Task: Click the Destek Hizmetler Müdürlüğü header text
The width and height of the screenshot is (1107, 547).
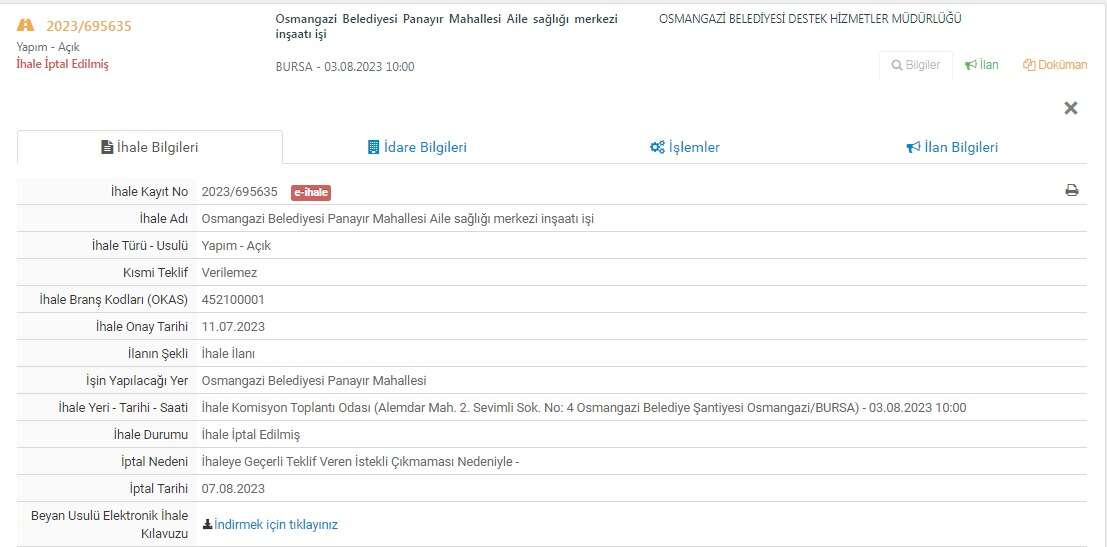Action: [x=810, y=18]
